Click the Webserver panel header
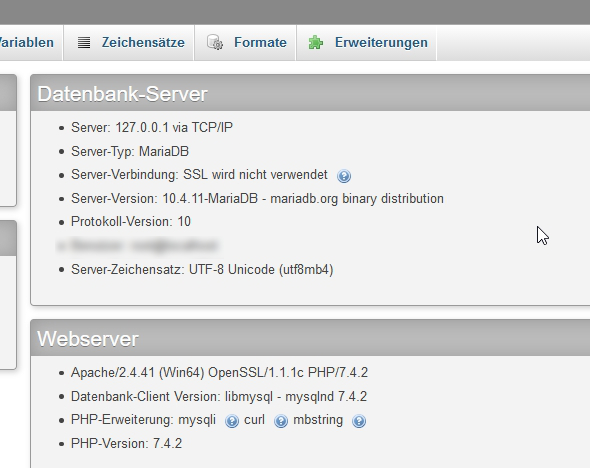590x468 pixels. pyautogui.click(x=310, y=338)
